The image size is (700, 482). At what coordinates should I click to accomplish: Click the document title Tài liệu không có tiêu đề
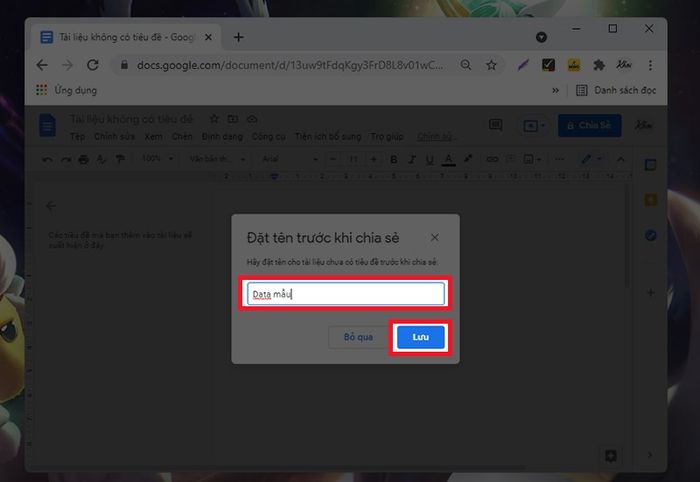point(131,119)
